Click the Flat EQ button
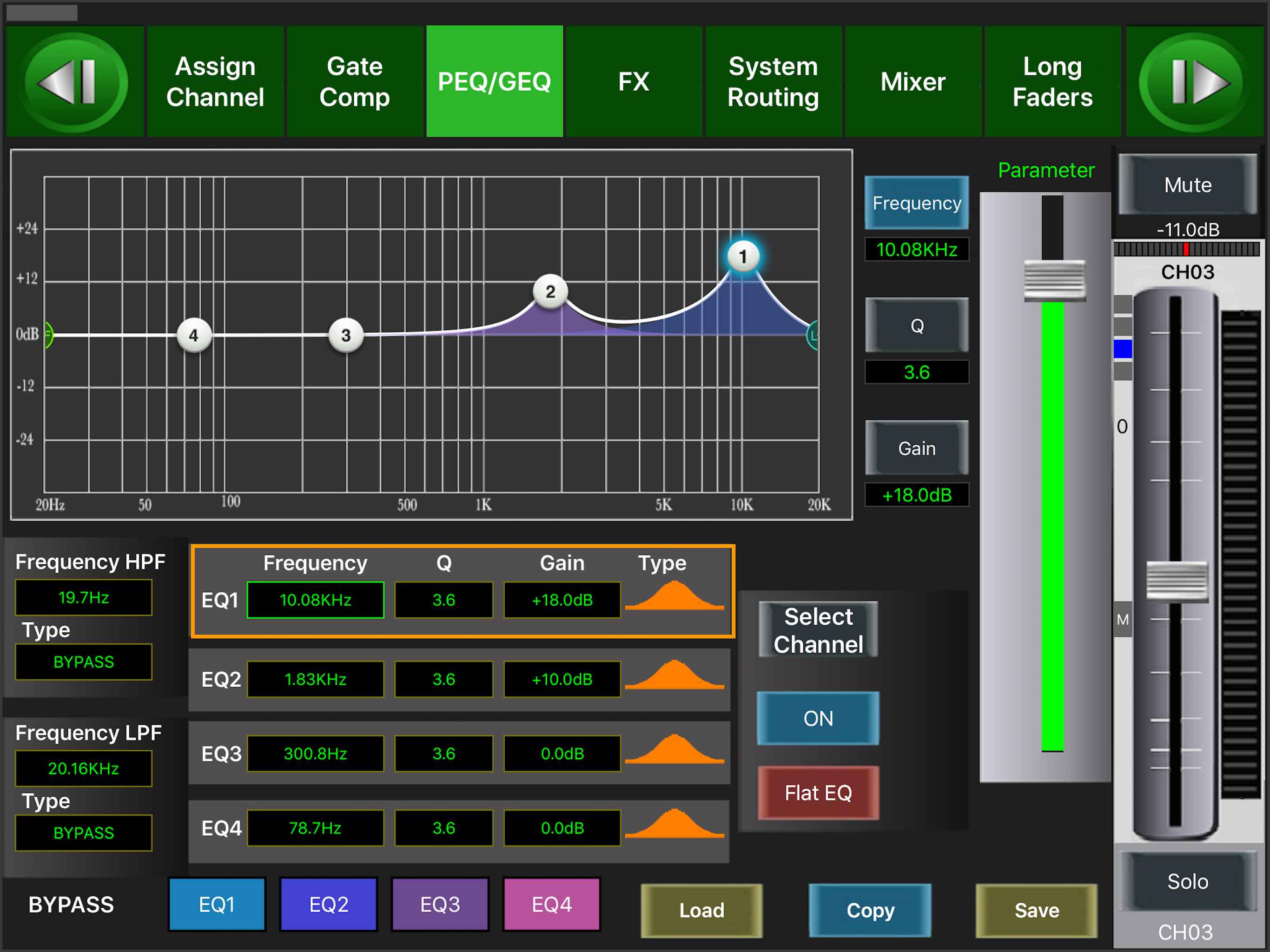Image resolution: width=1270 pixels, height=952 pixels. point(818,793)
